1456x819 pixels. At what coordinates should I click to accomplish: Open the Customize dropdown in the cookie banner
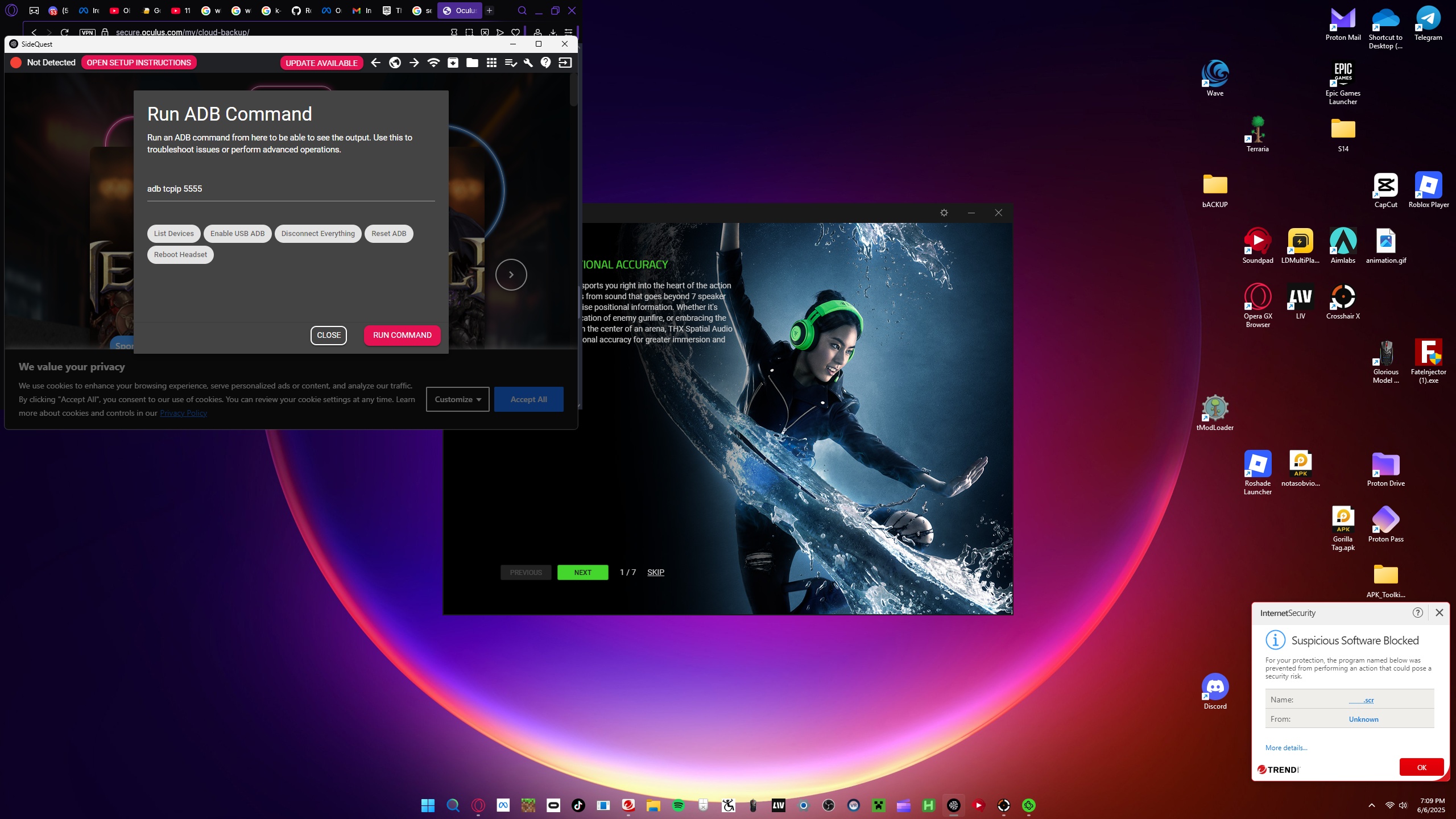point(457,399)
